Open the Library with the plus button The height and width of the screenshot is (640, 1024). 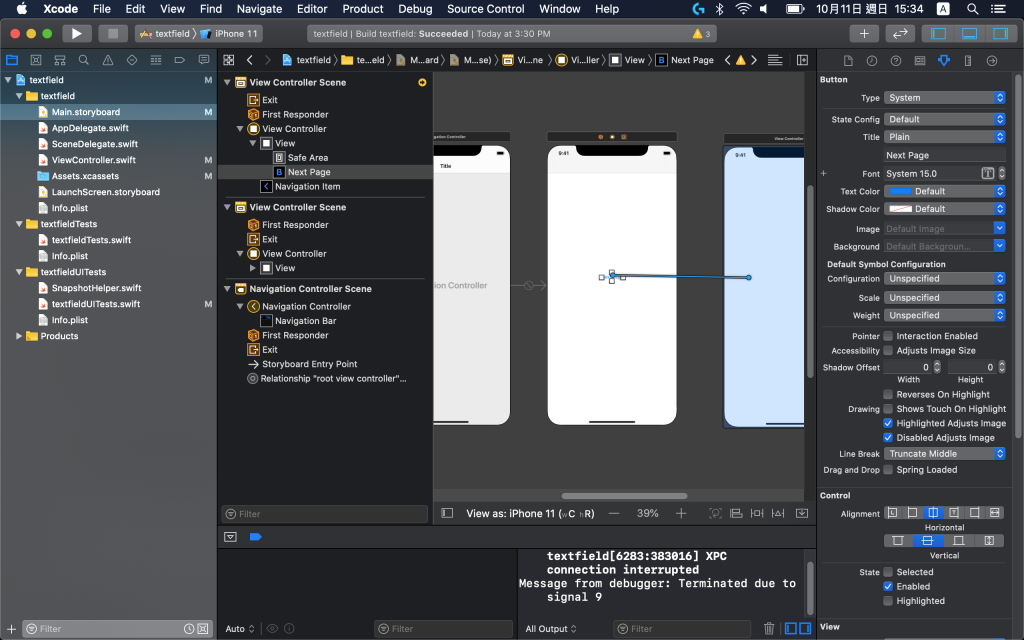coord(864,33)
